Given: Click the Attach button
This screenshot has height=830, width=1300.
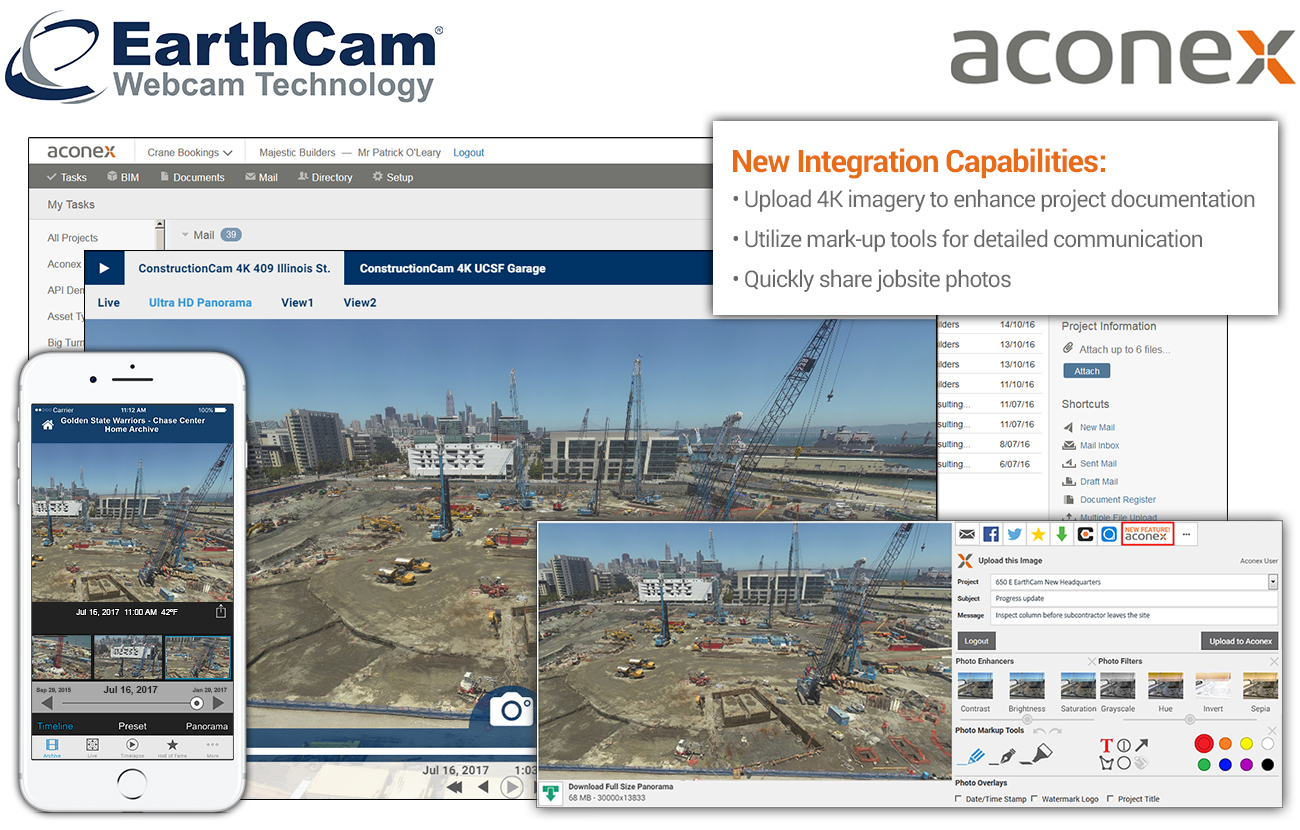Looking at the screenshot, I should tap(1086, 371).
